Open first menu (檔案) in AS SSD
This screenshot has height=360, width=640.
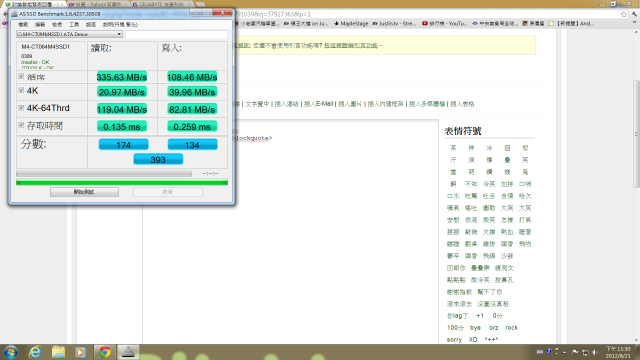coord(23,24)
